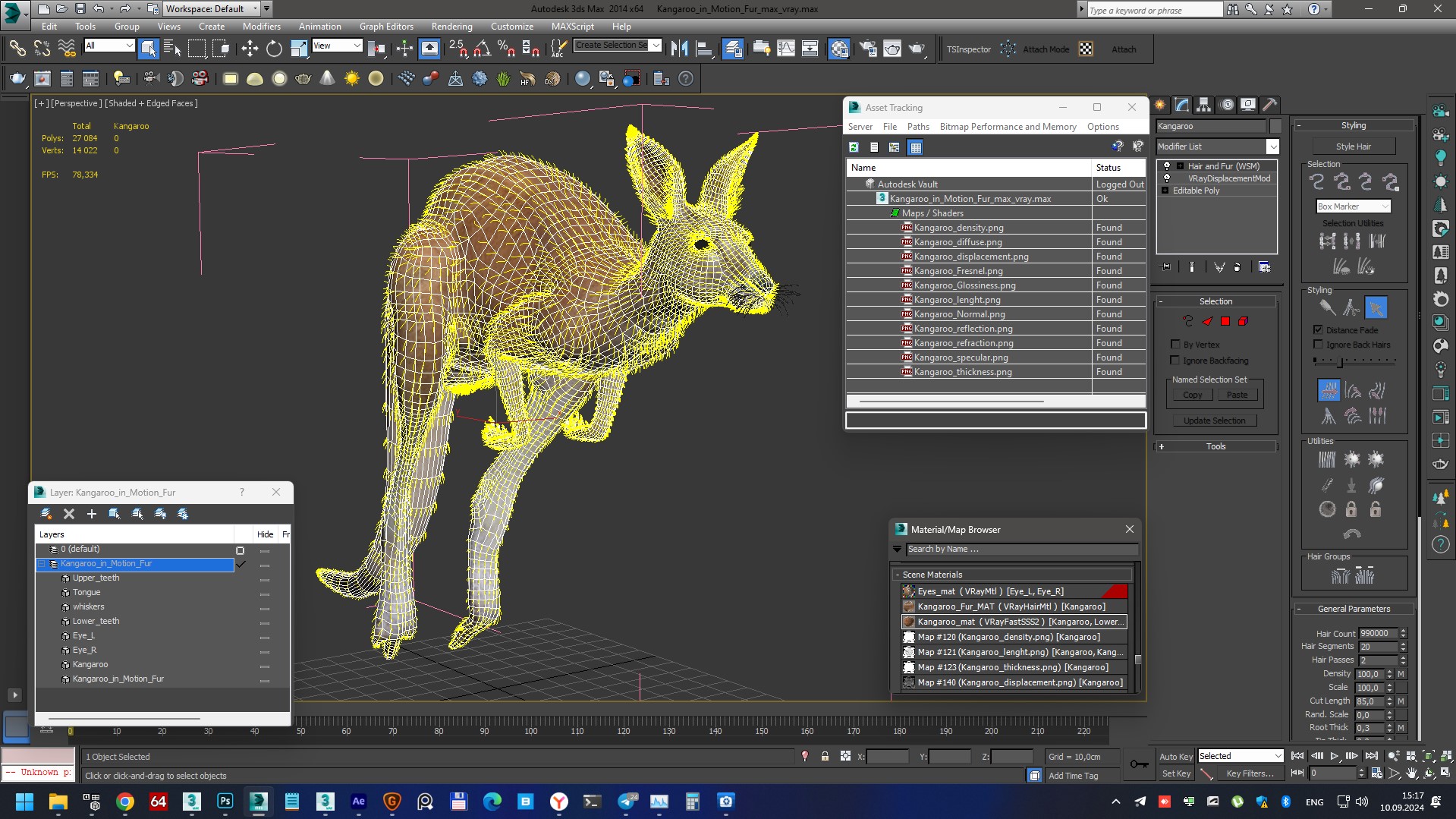Click the Delete layer X icon
This screenshot has height=819, width=1456.
click(69, 514)
